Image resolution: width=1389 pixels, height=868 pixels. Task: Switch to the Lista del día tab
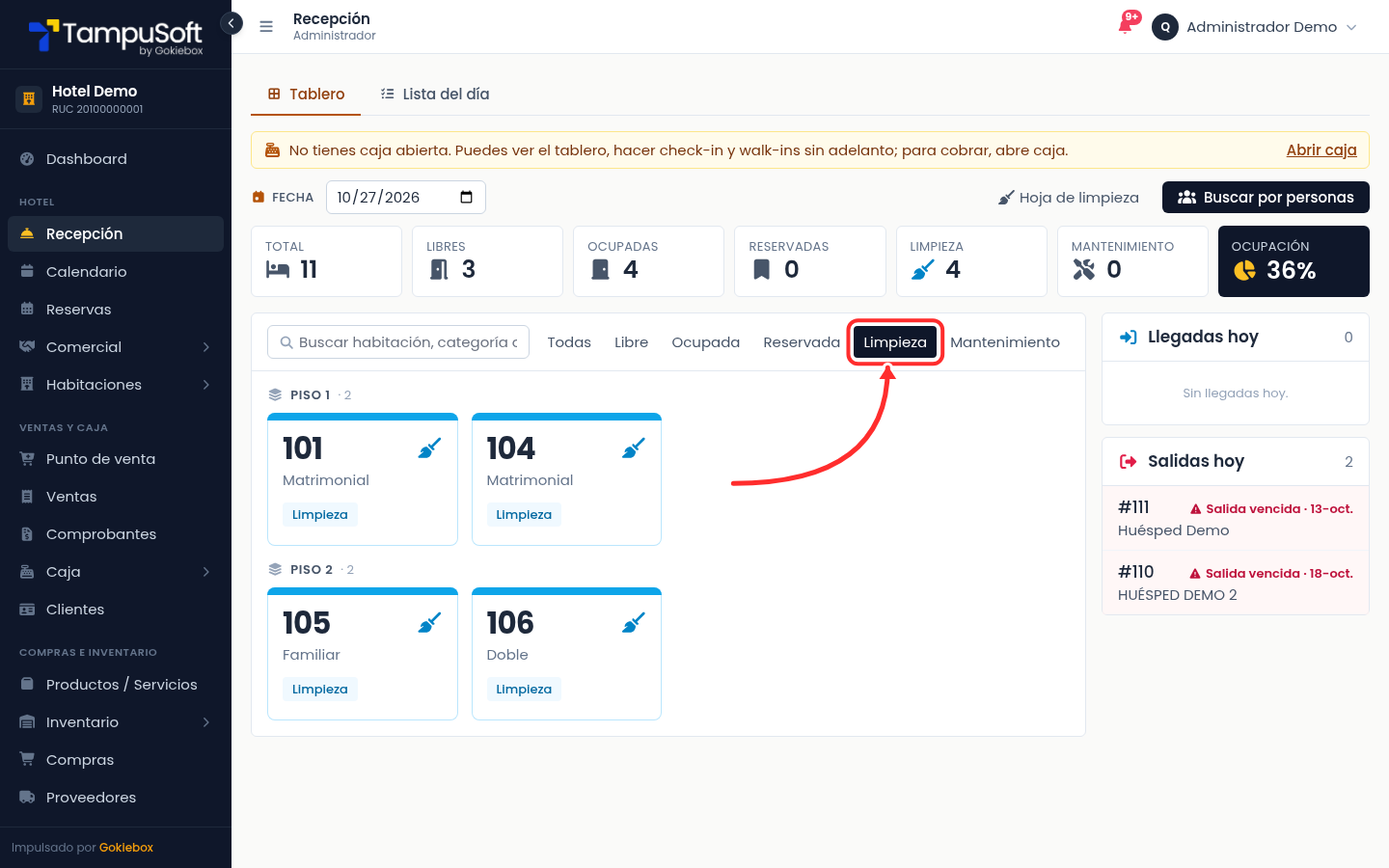click(435, 95)
